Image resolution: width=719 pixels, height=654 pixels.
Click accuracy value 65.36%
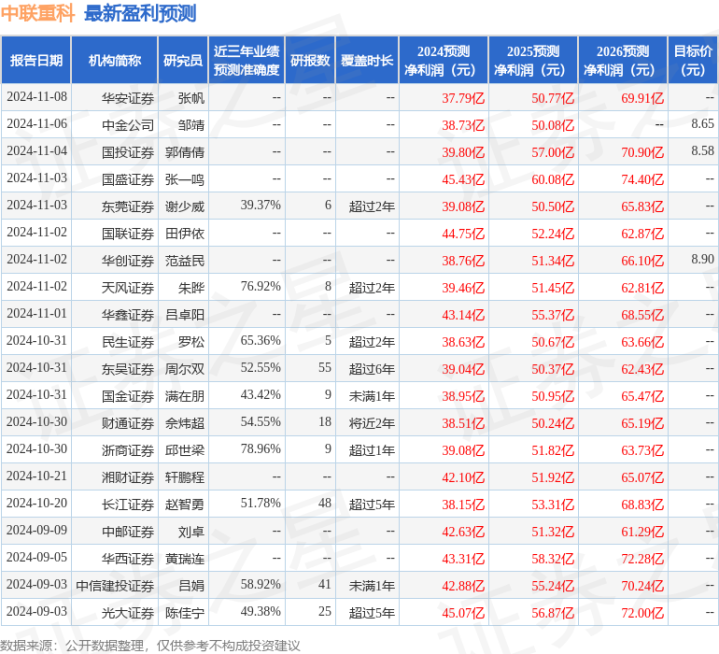260,340
